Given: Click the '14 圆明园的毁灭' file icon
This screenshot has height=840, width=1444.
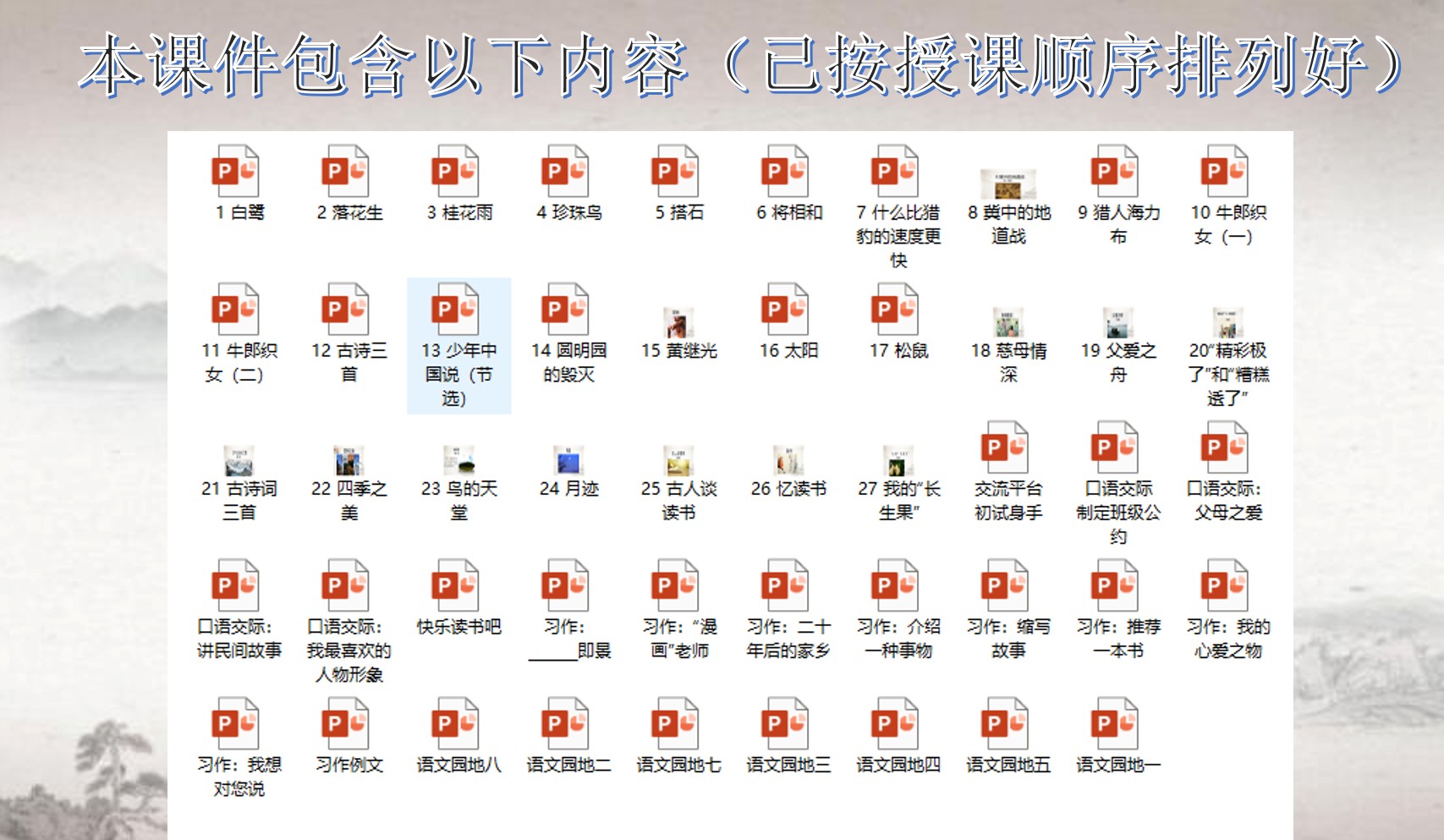Looking at the screenshot, I should [x=564, y=310].
